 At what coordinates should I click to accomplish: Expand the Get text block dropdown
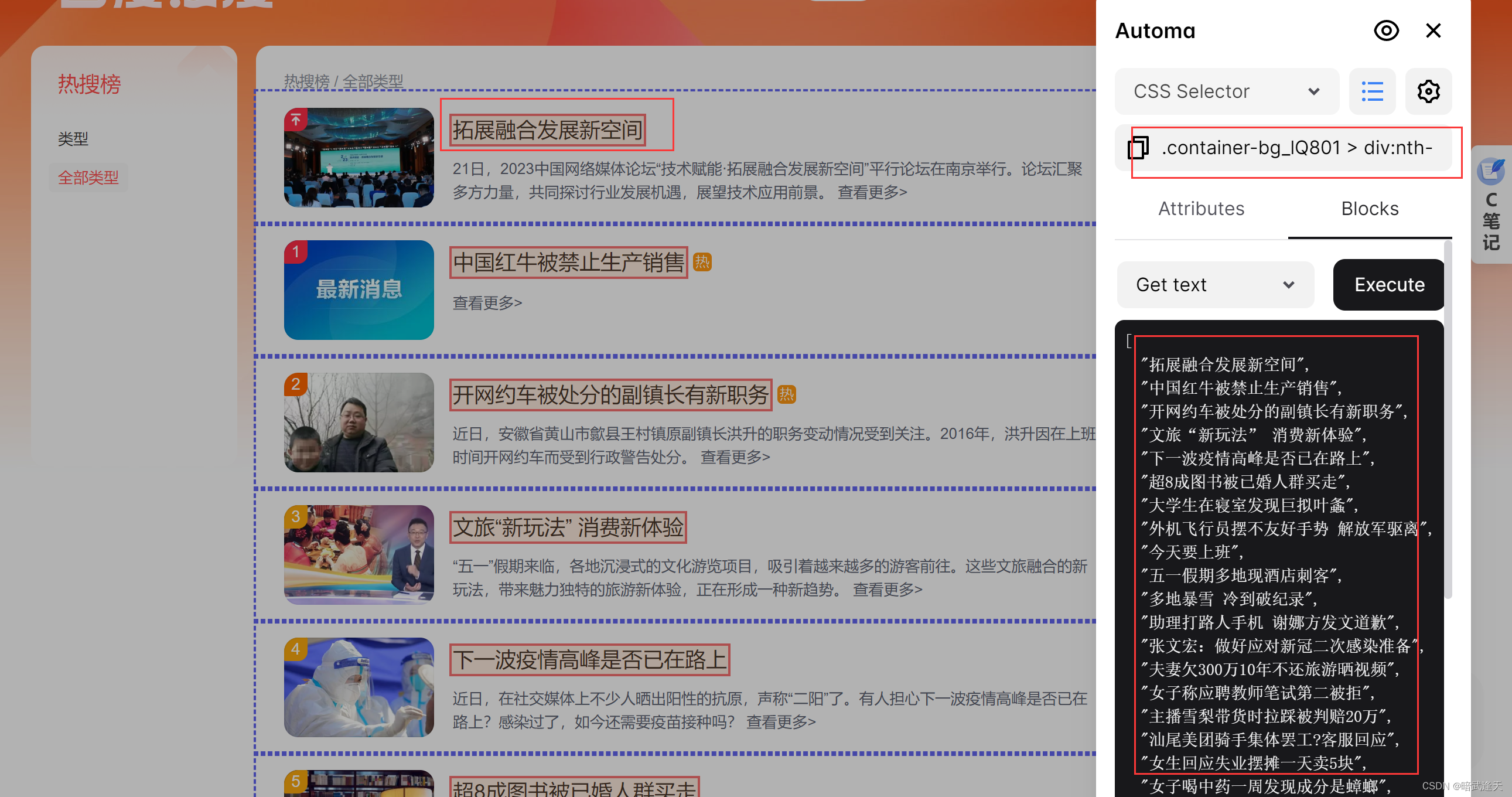pos(1215,285)
